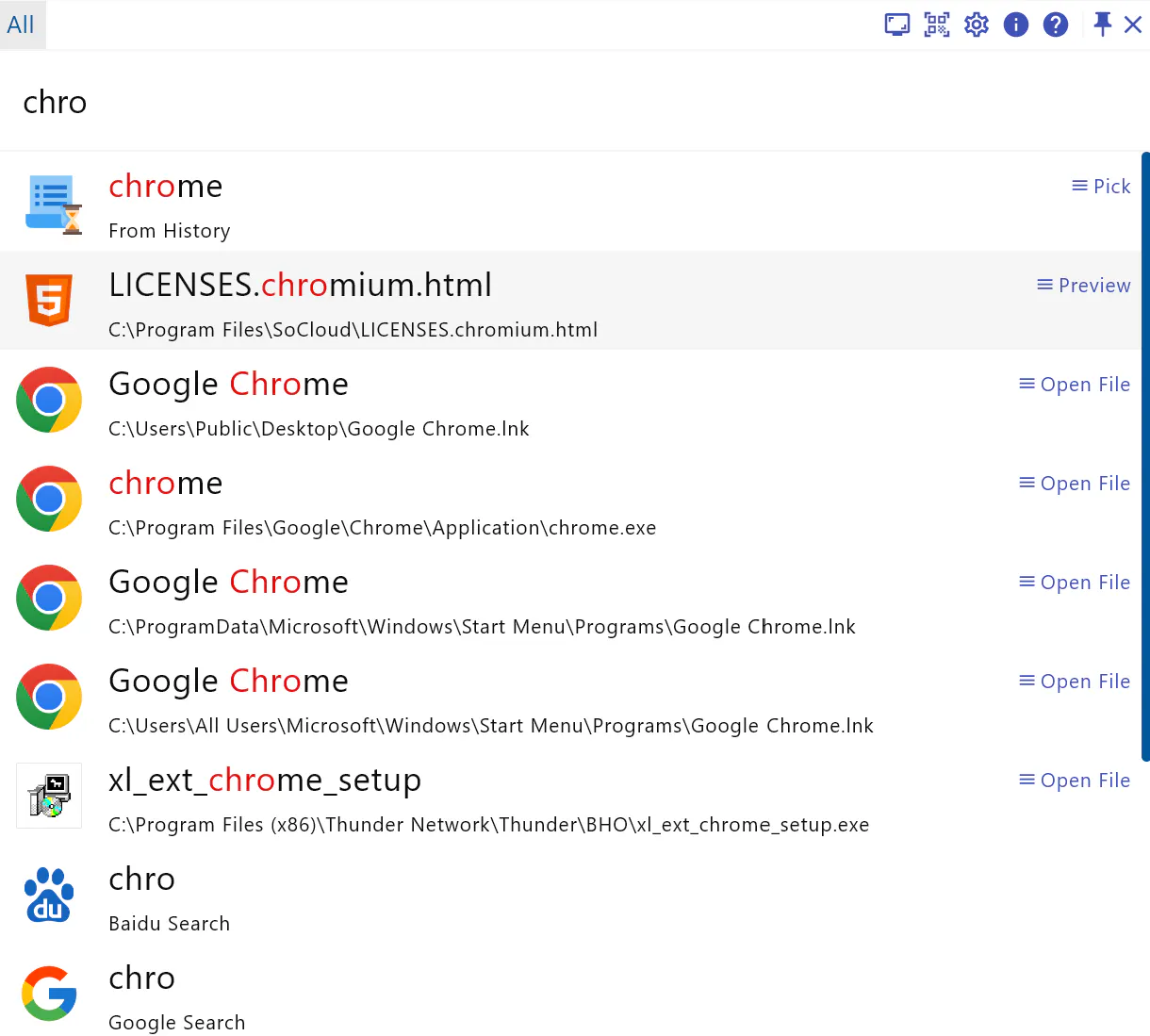This screenshot has height=1036, width=1150.
Task: Click Pick action for chrome history
Action: pyautogui.click(x=1101, y=187)
